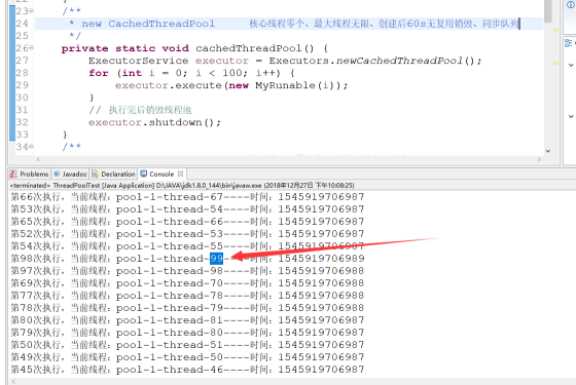
Task: Click the Javadoc tab icon
Action: [57, 174]
